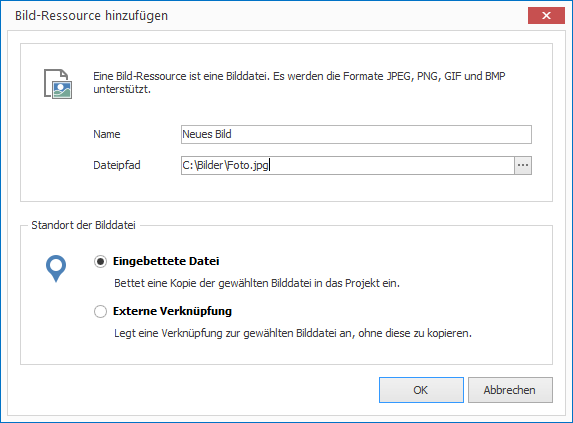Click the embedded copy description text

point(257,283)
